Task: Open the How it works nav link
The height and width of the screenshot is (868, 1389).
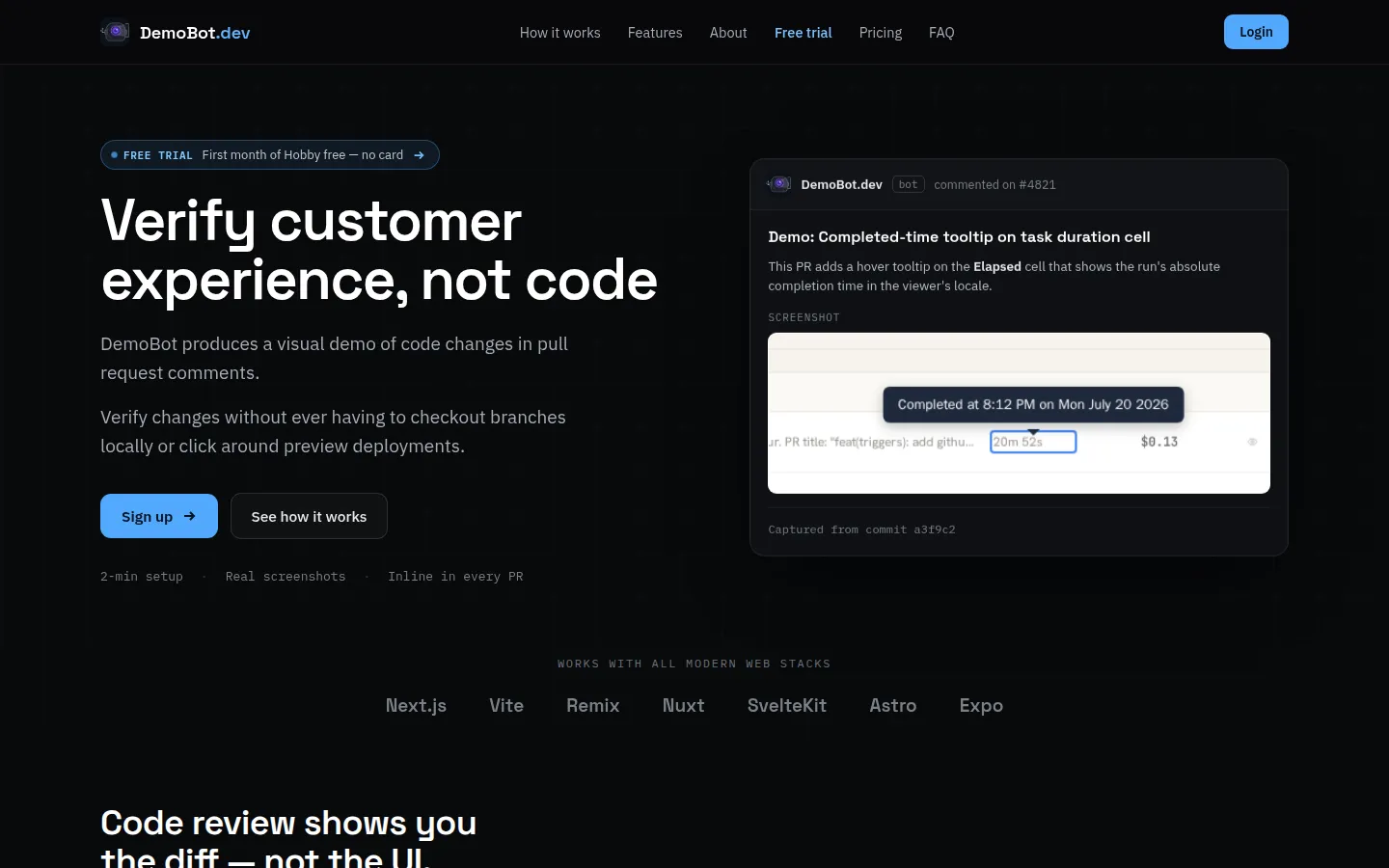Action: pyautogui.click(x=559, y=33)
